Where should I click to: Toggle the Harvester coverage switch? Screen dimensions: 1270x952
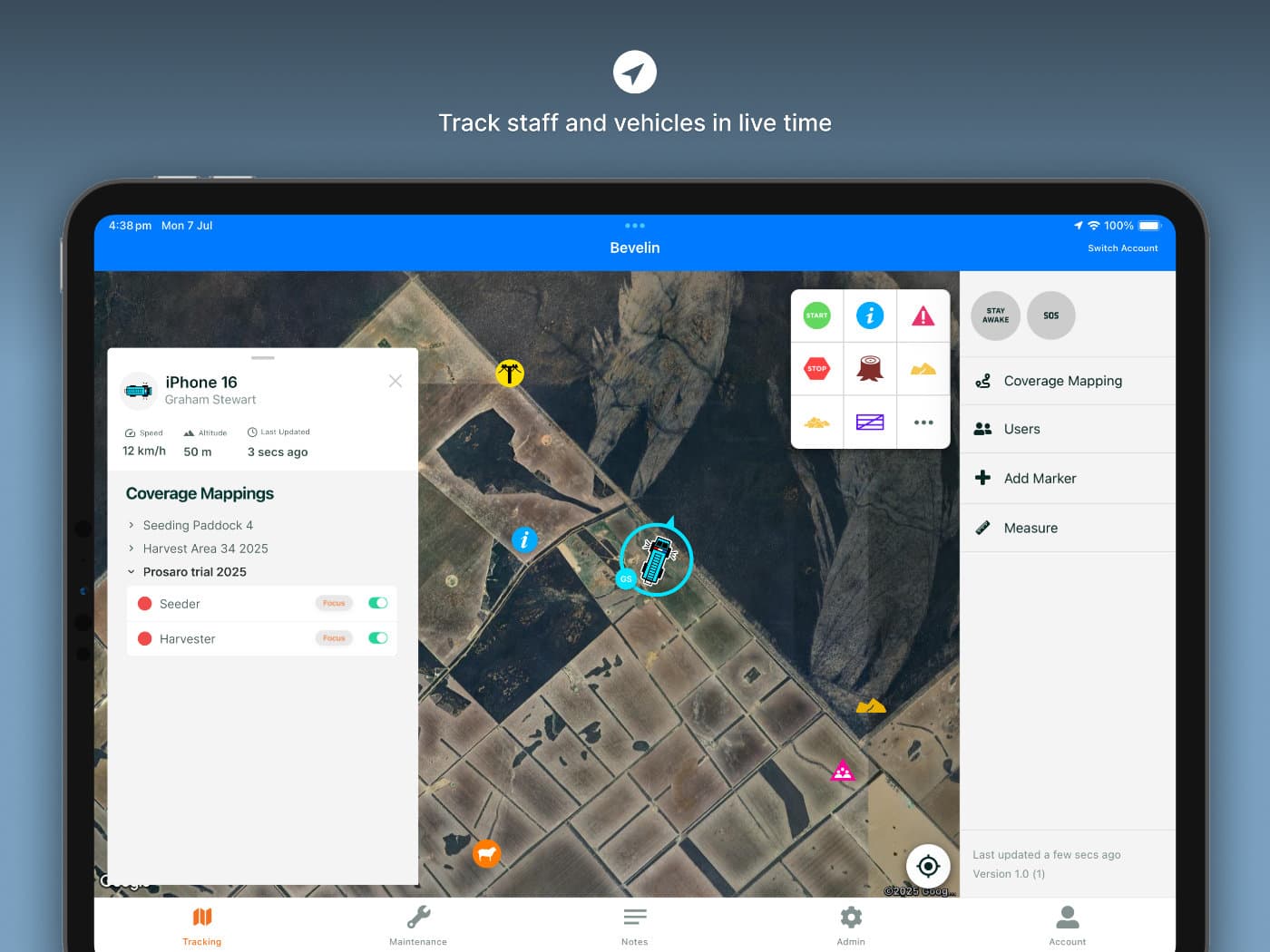[x=378, y=638]
